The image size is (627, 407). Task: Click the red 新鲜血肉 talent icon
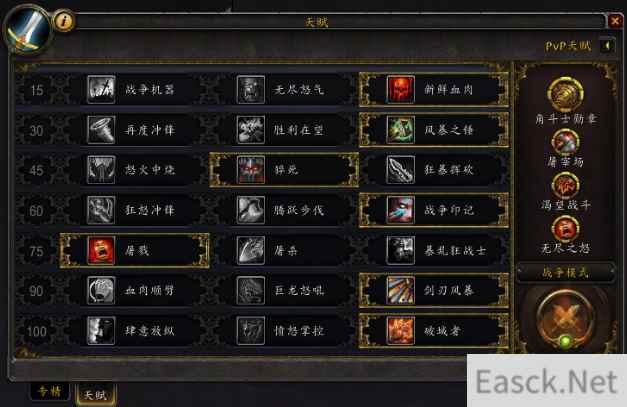401,90
